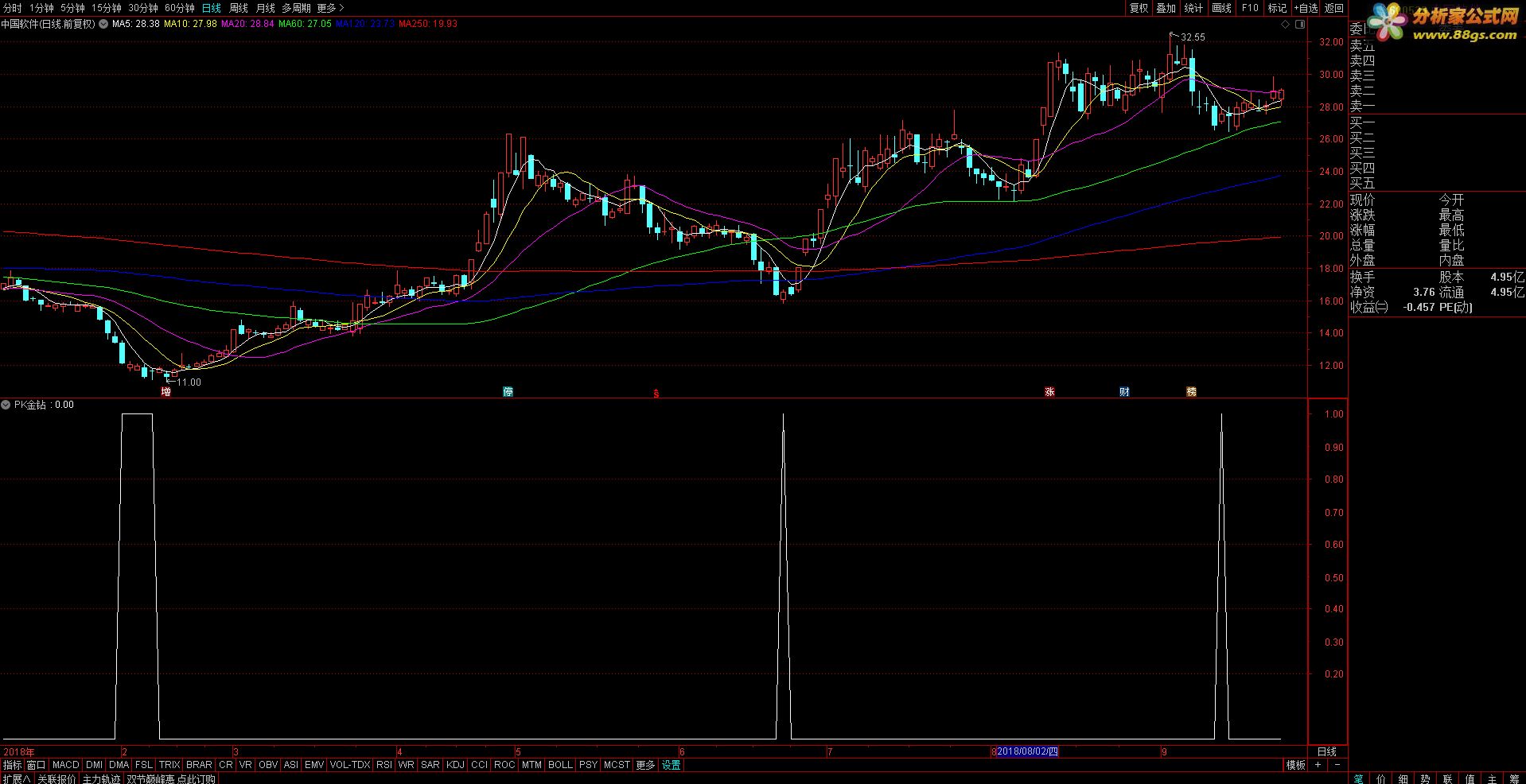The image size is (1526, 784).
Task: Select the MACD indicator
Action: point(66,765)
